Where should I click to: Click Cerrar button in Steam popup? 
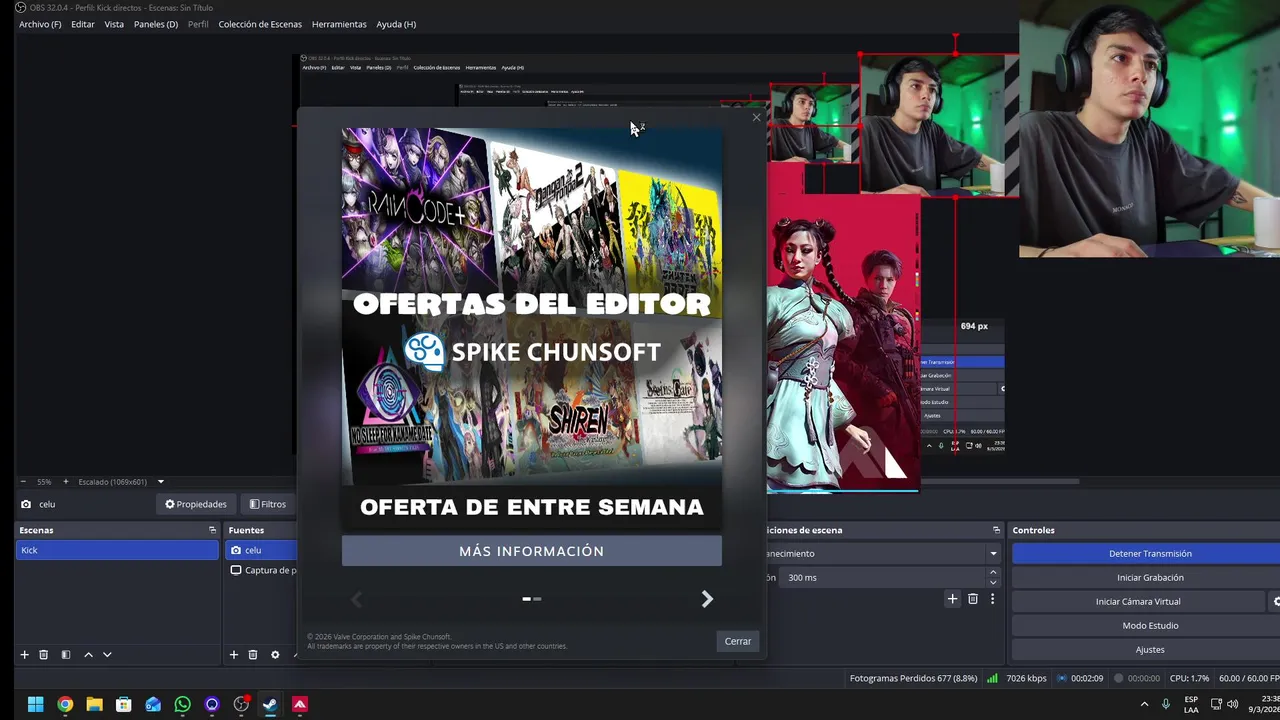click(x=738, y=641)
